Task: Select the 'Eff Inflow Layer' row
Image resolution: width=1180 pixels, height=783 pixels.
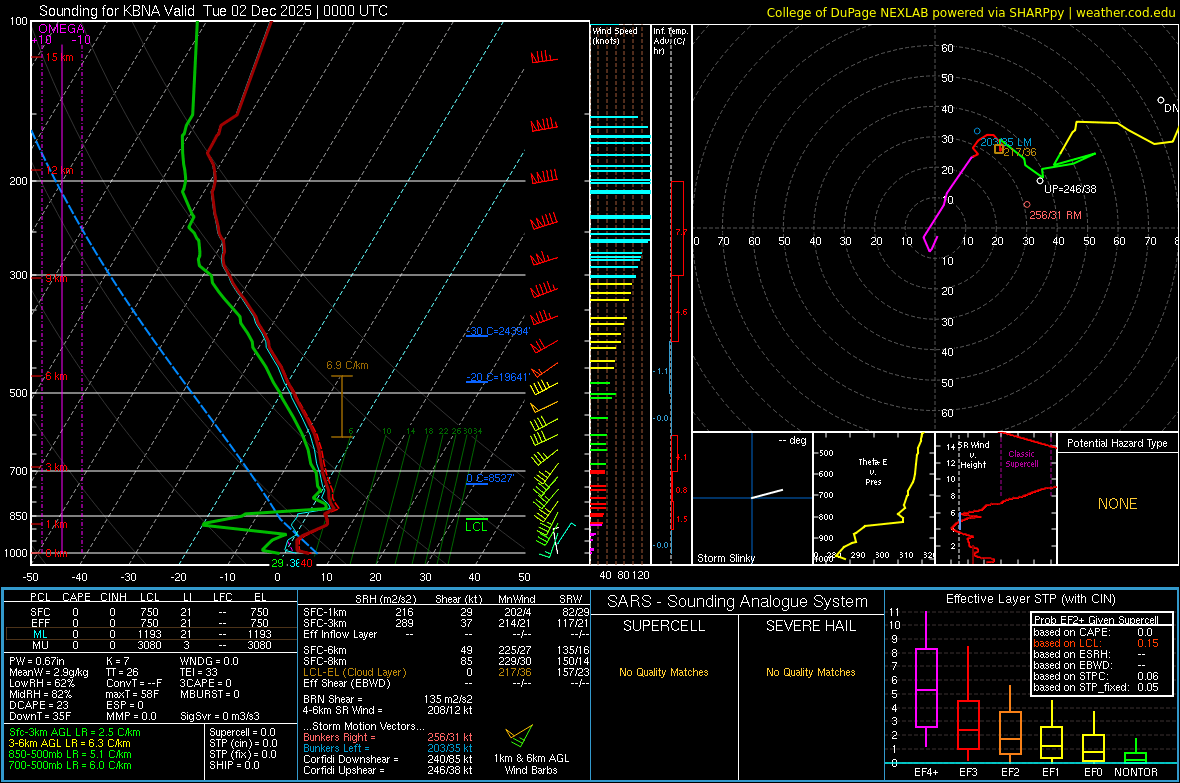Action: coord(446,634)
